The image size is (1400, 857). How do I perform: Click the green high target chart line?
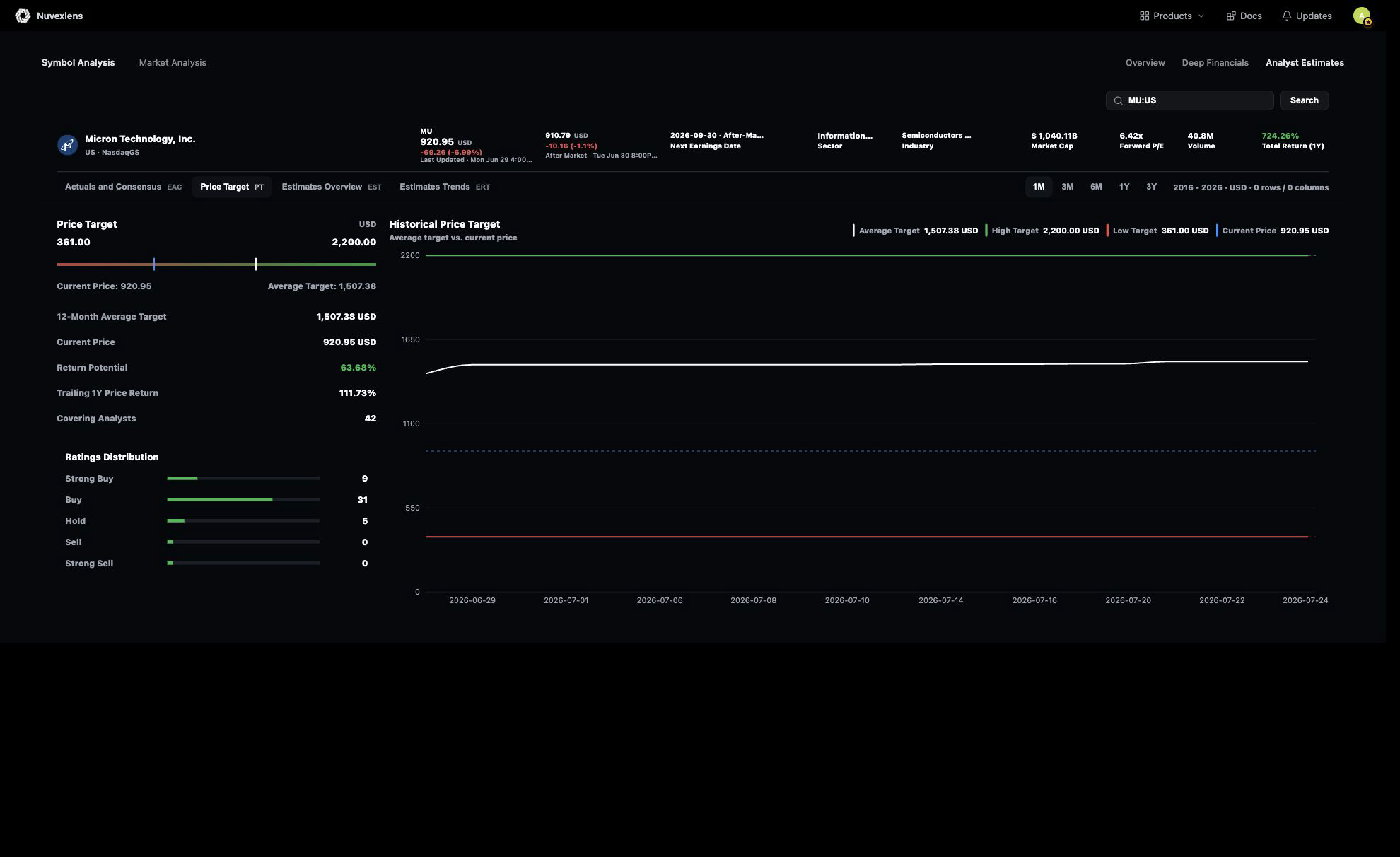(867, 255)
